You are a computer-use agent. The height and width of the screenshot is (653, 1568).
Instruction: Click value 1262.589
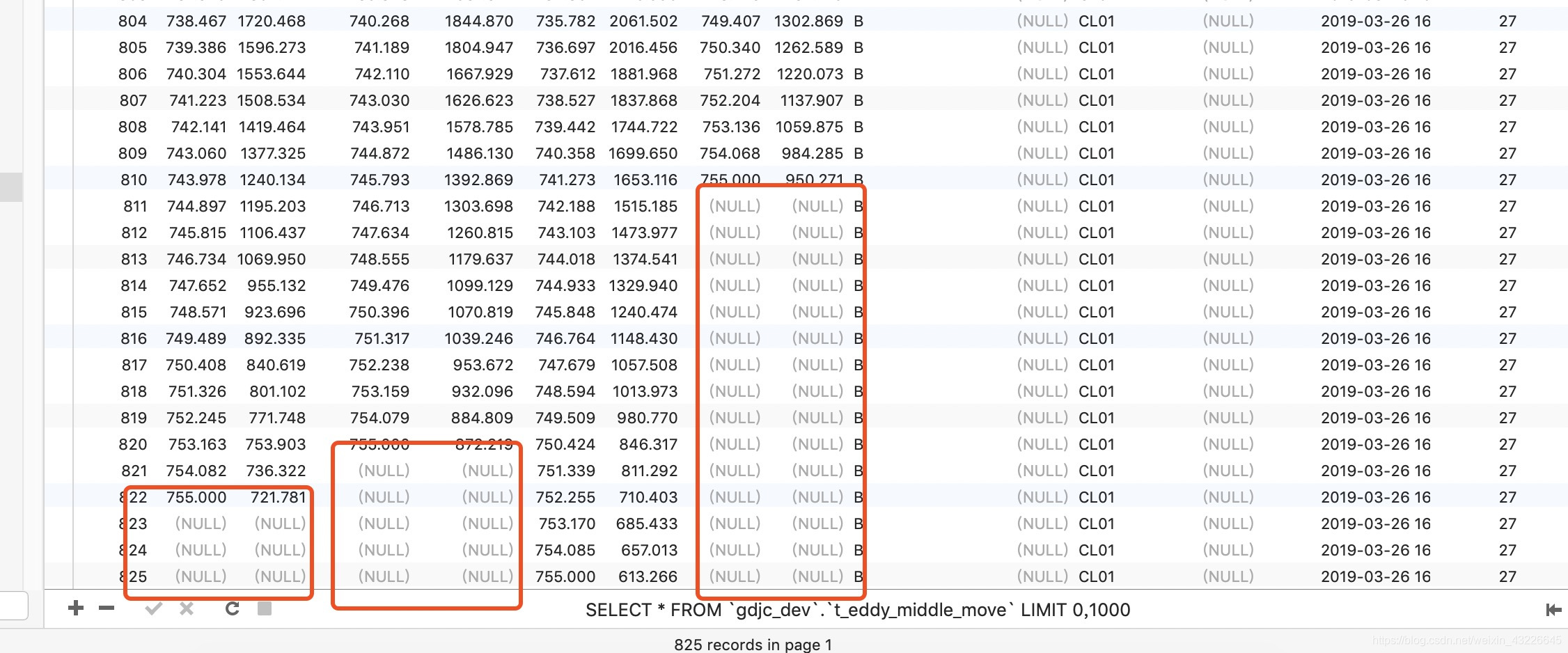coord(808,47)
